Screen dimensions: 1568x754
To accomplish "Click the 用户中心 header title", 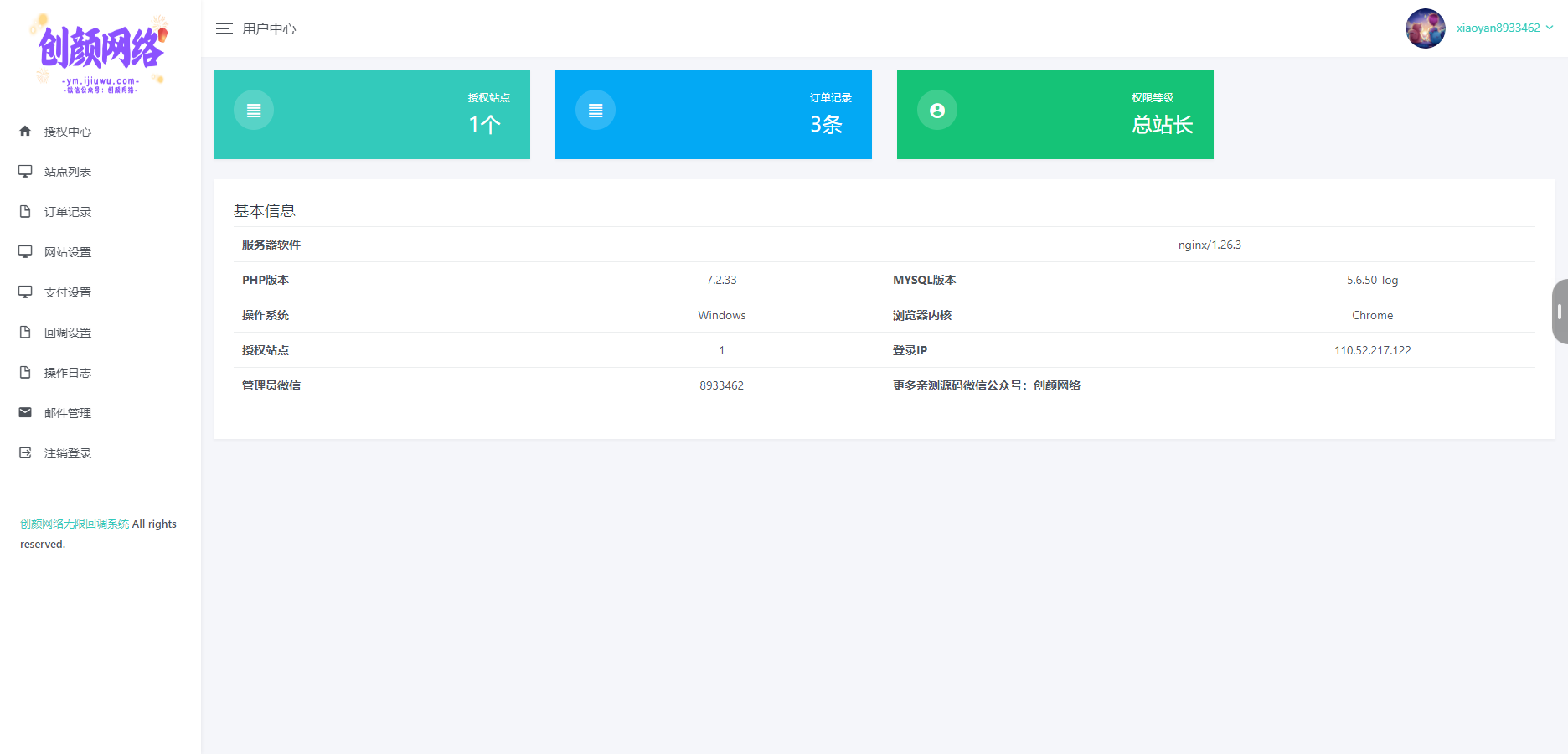I will click(269, 28).
